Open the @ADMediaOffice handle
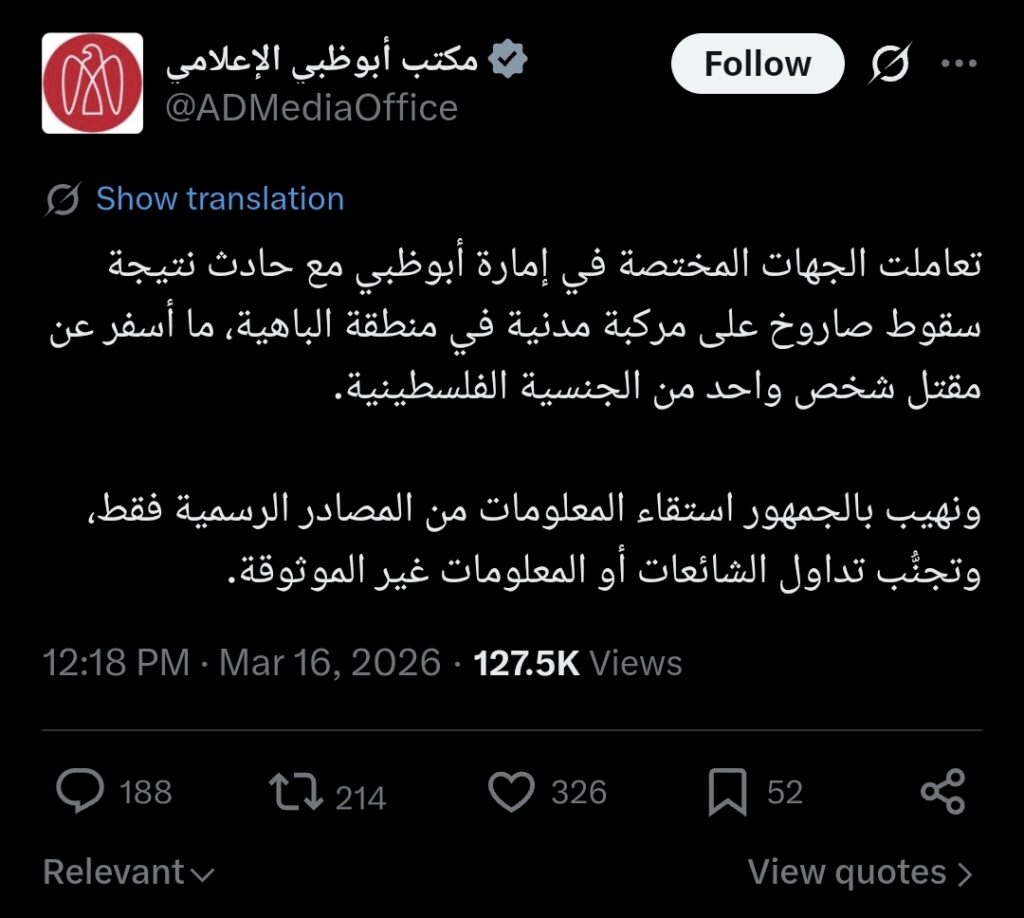Screen dimensions: 1024x918 coord(310,107)
